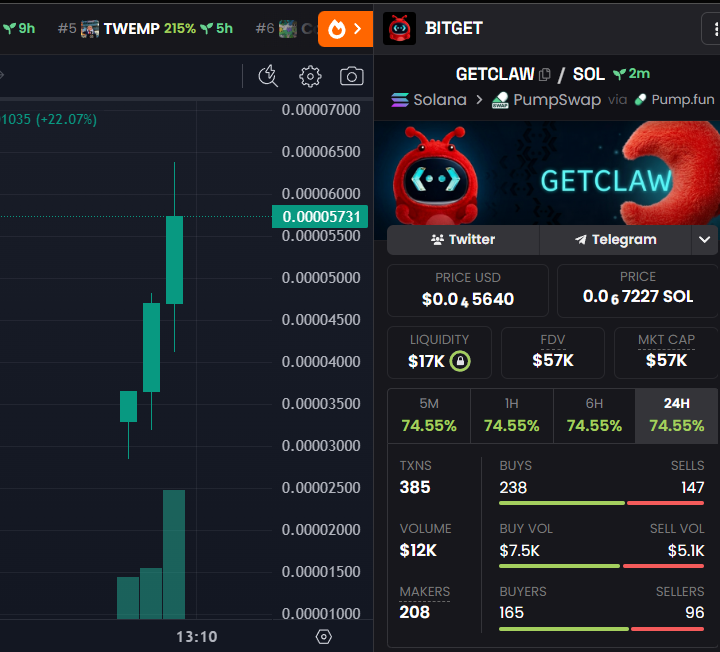Click the MKT CAP $57K box
This screenshot has height=652, width=720.
[666, 353]
